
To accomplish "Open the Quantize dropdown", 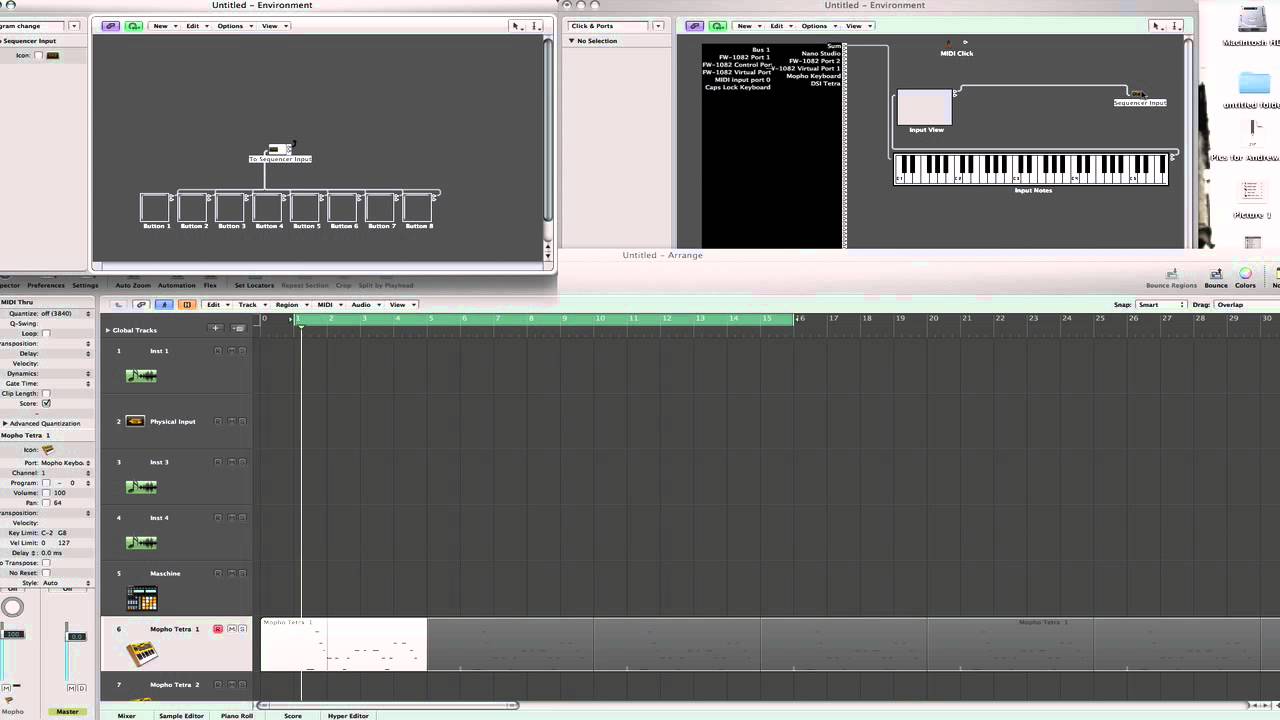I will click(64, 314).
